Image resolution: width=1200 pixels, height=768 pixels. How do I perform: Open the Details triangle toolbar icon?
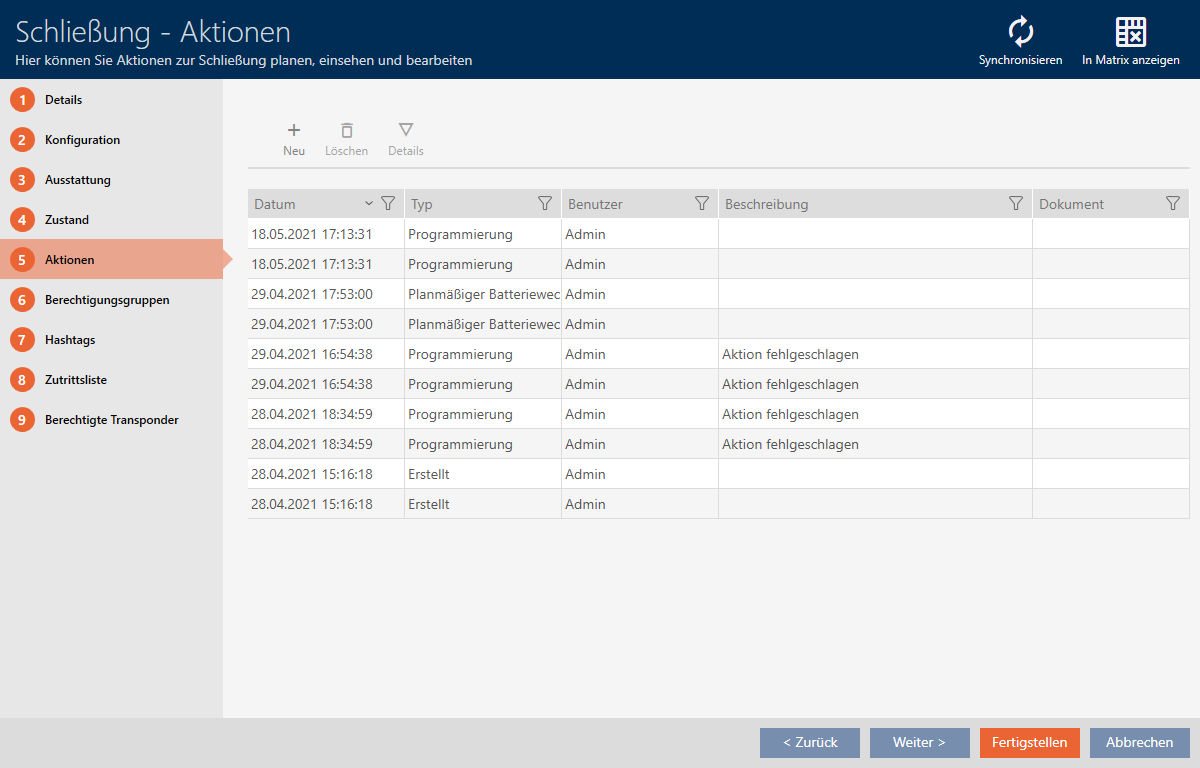click(x=406, y=130)
